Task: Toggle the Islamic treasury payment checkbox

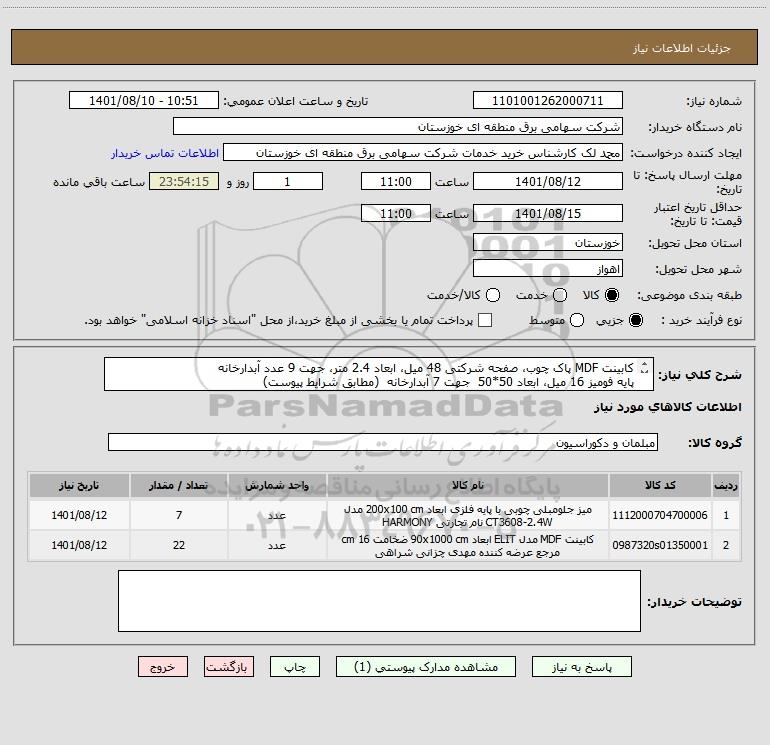Action: [485, 320]
